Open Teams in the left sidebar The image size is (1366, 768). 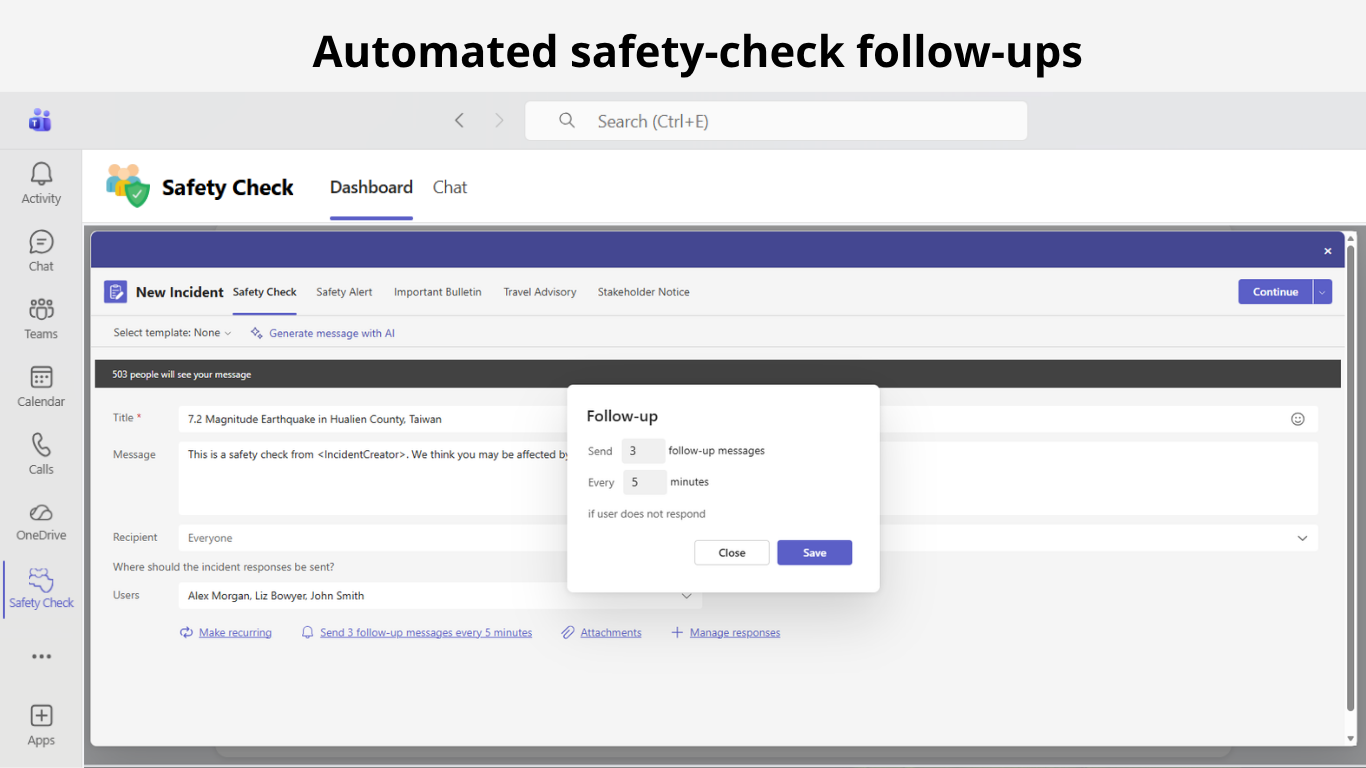point(41,319)
